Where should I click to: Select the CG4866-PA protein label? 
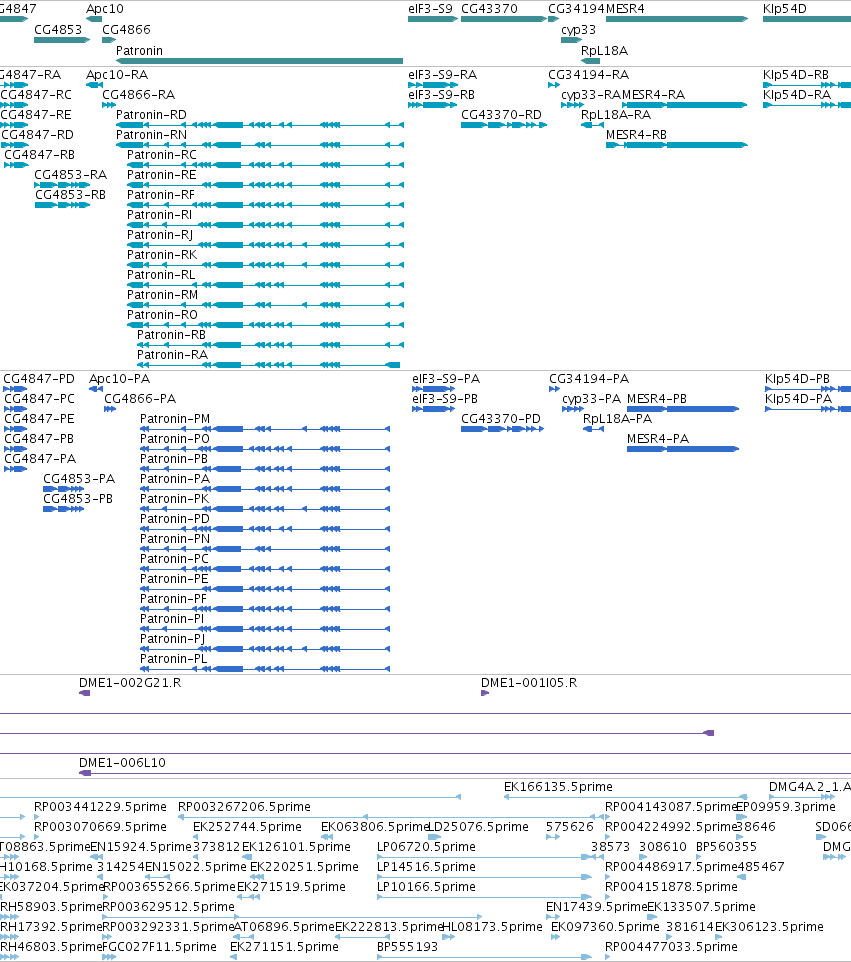pos(140,399)
